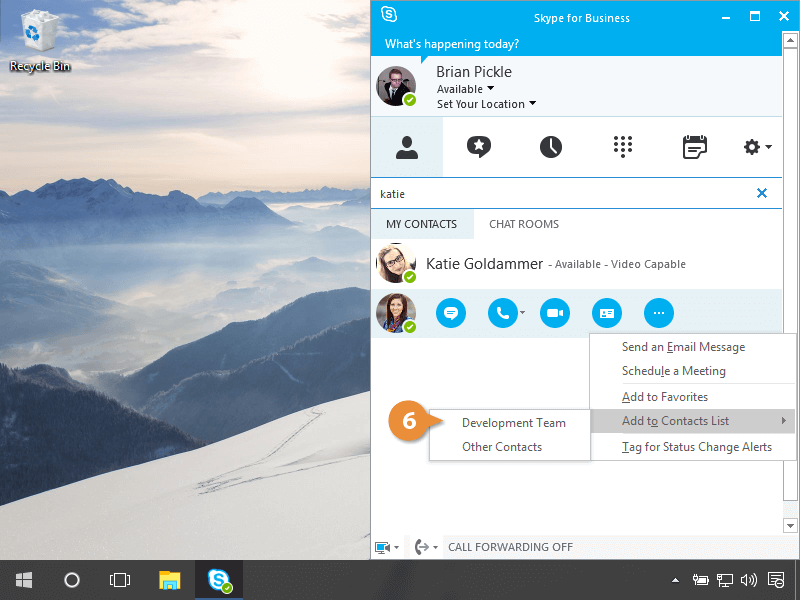Click the more options ellipsis button
This screenshot has width=800, height=600.
(x=658, y=313)
